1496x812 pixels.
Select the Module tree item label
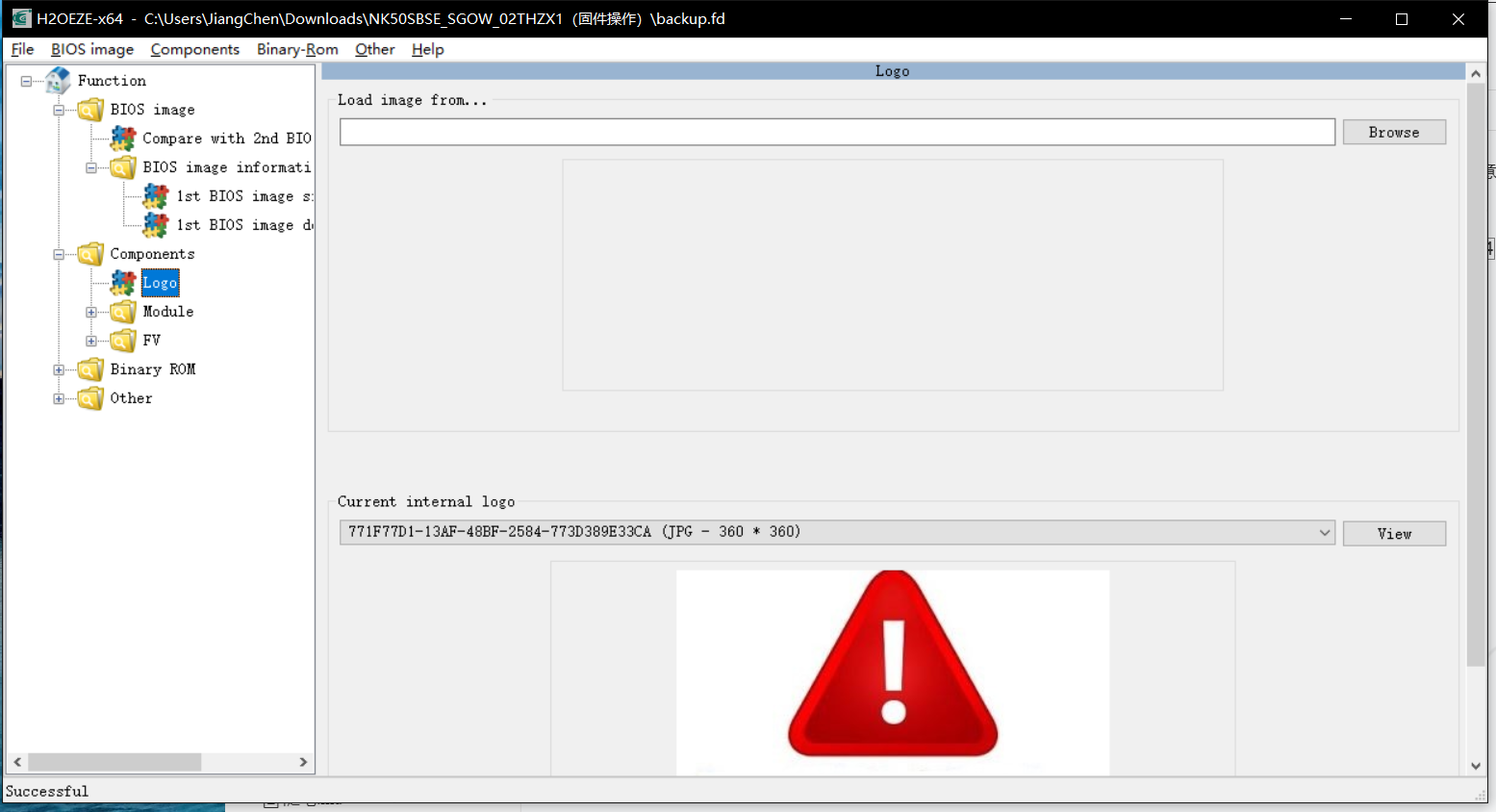168,312
